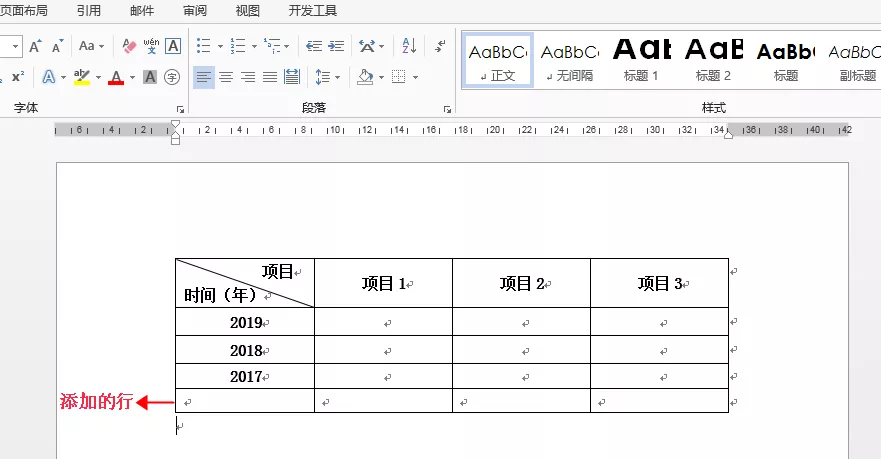The image size is (881, 459).
Task: Click the Clear Formatting eraser icon
Action: (129, 46)
